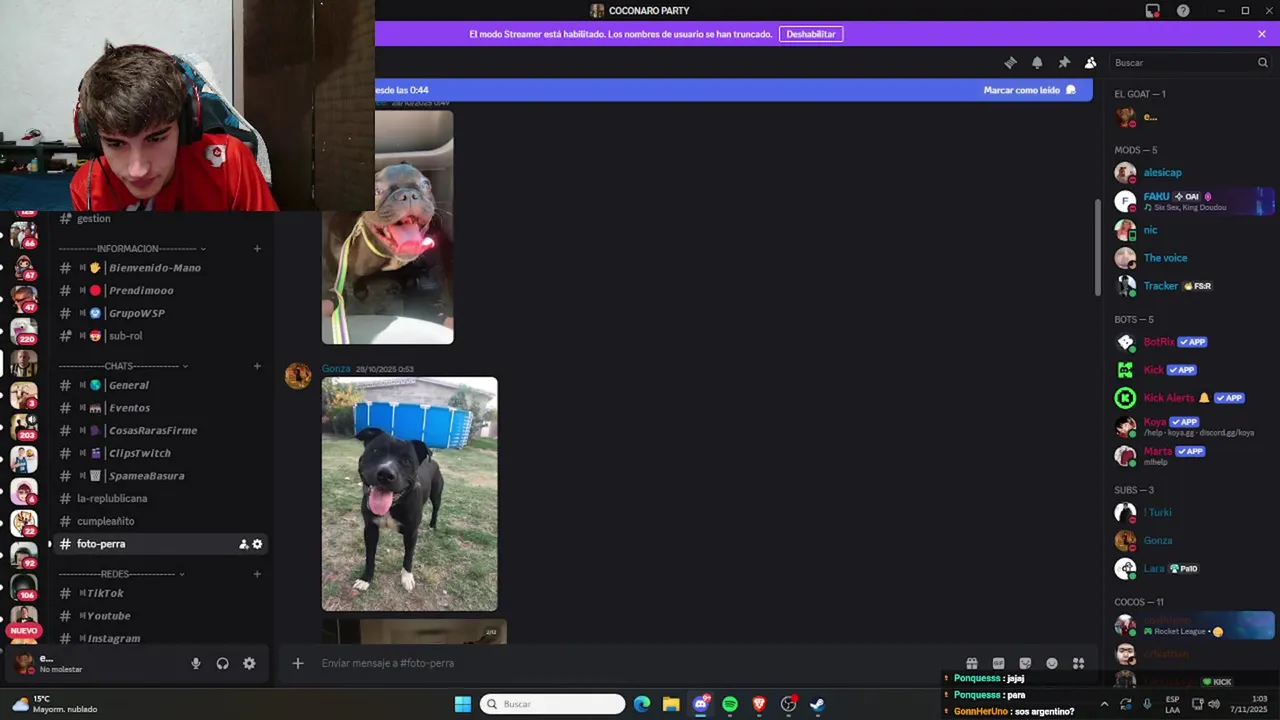This screenshot has height=720, width=1280.
Task: Open notification settings bell icon
Action: click(1037, 62)
